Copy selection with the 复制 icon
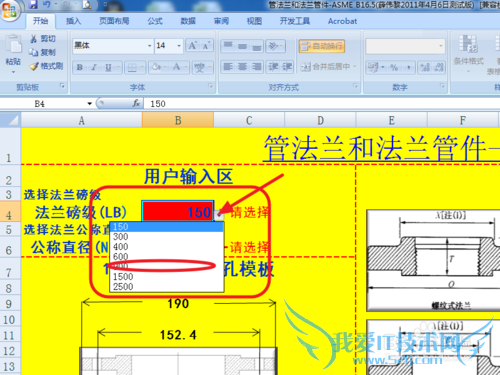 pos(43,52)
